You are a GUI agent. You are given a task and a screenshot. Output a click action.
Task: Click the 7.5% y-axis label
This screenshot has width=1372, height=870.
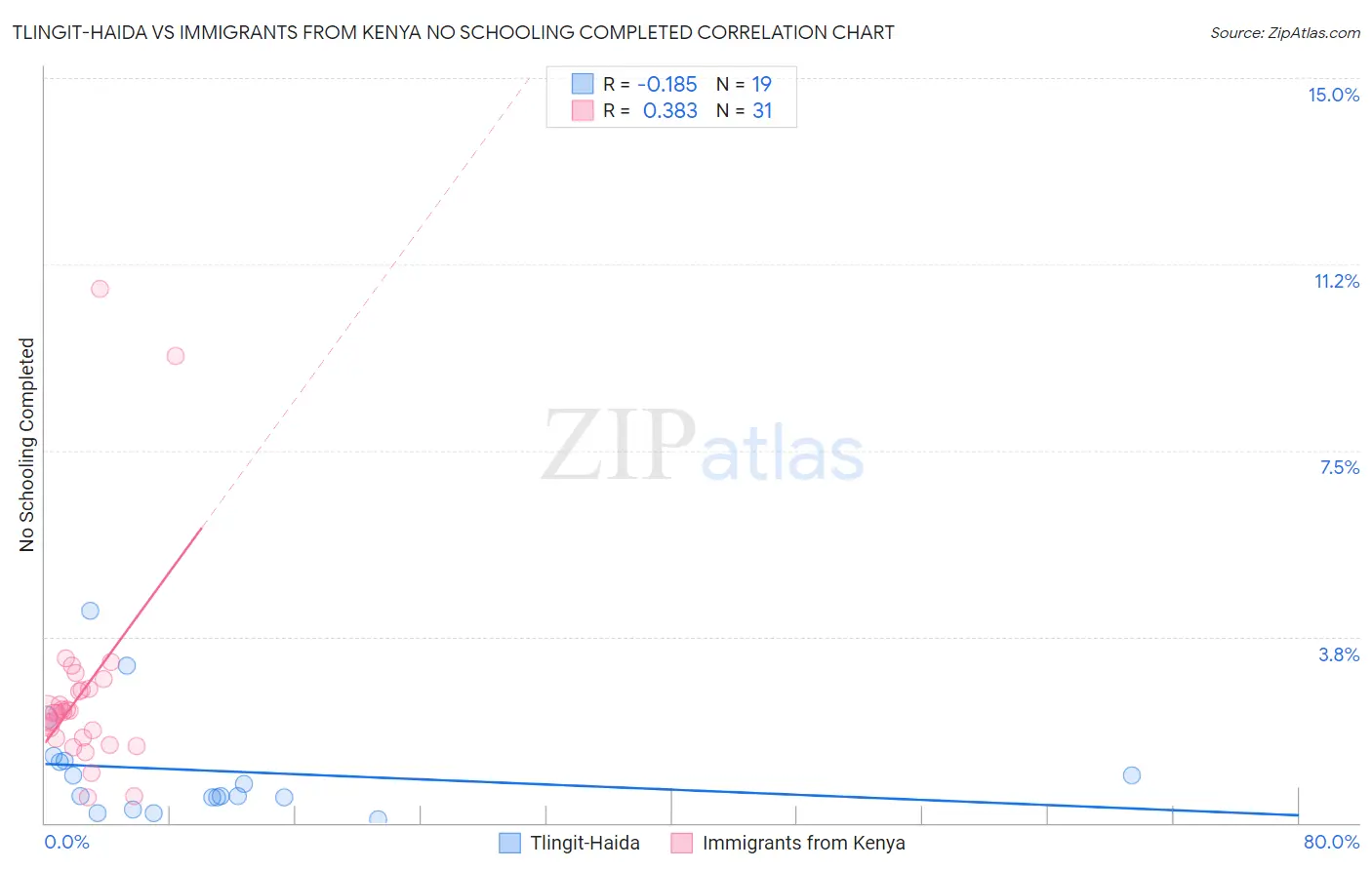point(1339,467)
